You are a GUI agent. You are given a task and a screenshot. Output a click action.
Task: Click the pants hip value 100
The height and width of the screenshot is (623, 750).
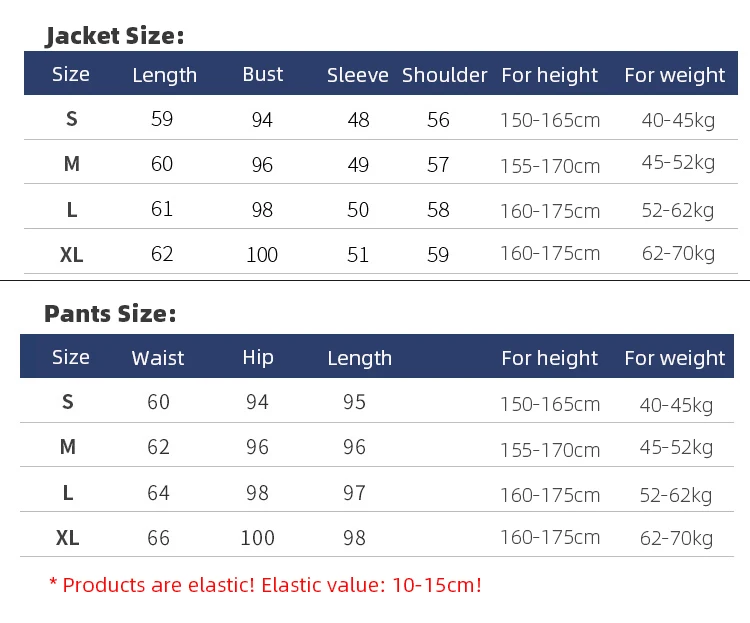[257, 538]
